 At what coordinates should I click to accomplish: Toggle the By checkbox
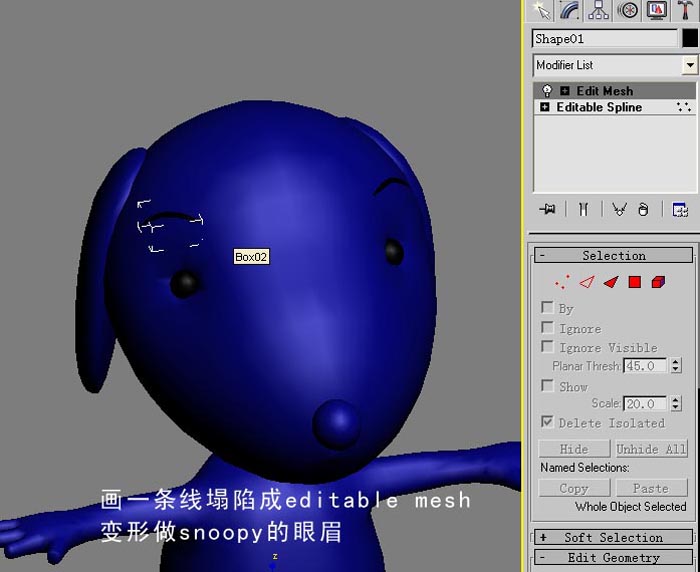[547, 307]
